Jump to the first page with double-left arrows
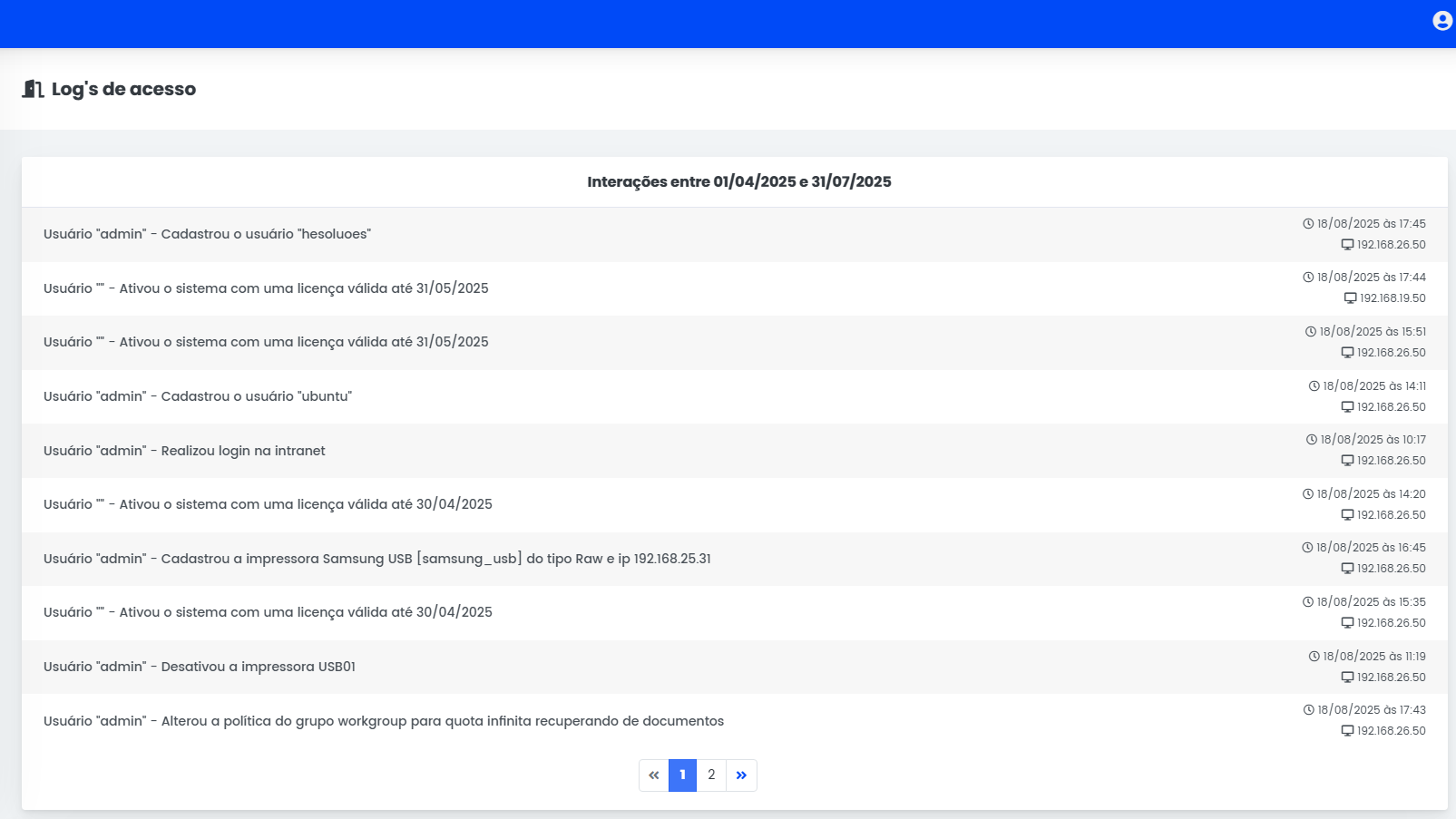 (653, 775)
